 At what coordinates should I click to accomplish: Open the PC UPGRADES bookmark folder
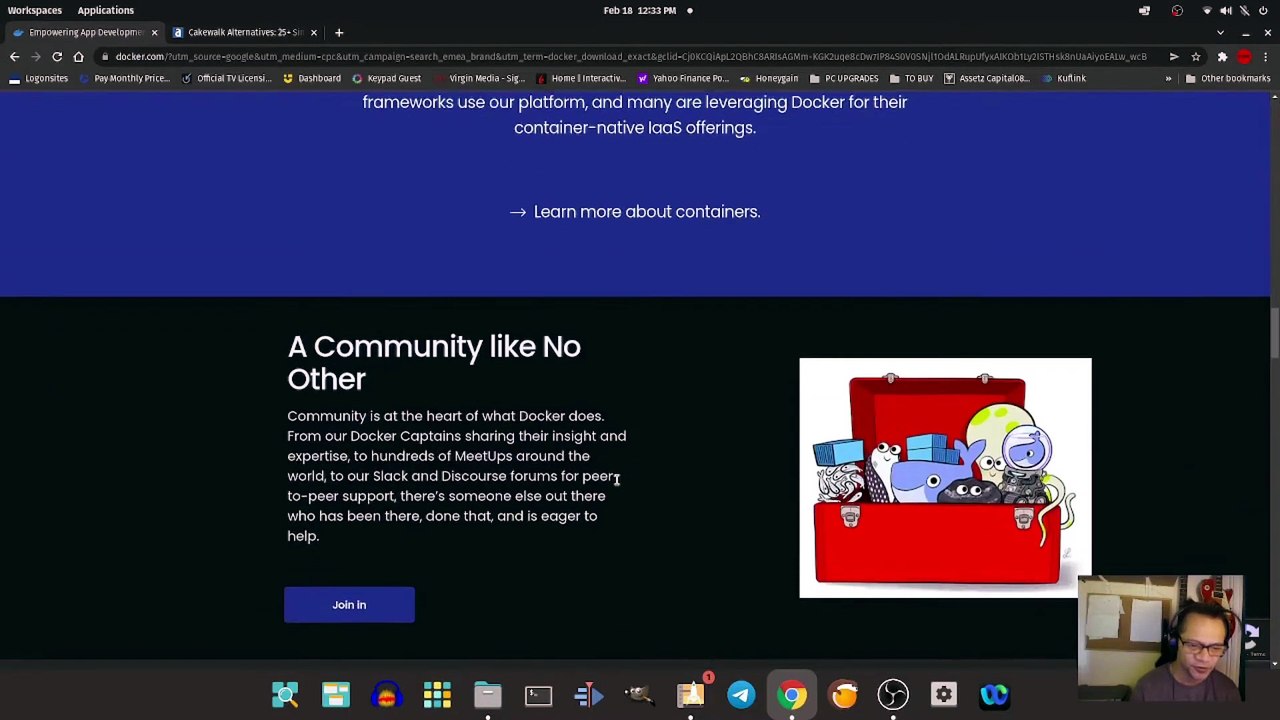point(843,78)
